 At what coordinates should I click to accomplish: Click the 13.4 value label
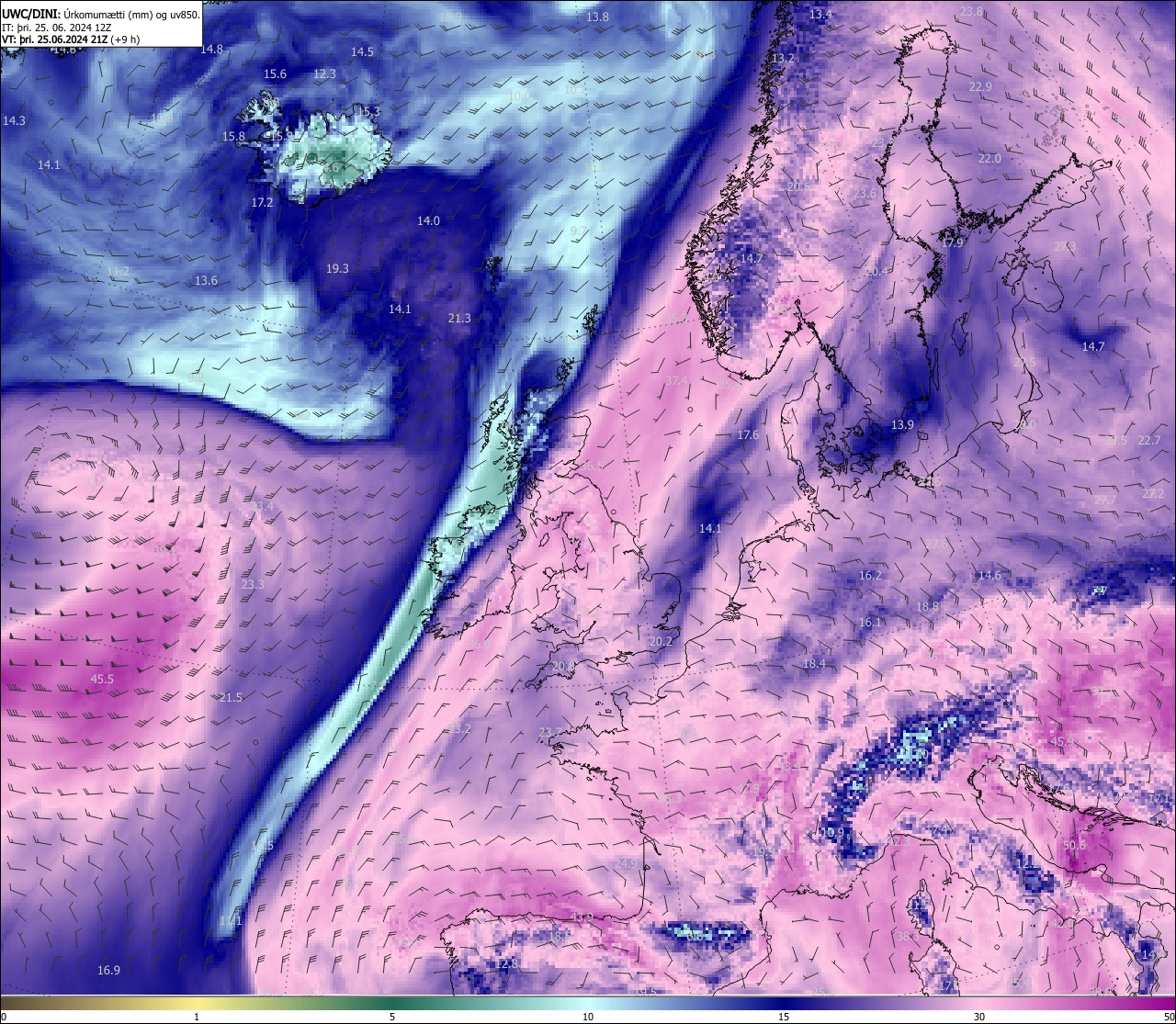pyautogui.click(x=820, y=15)
